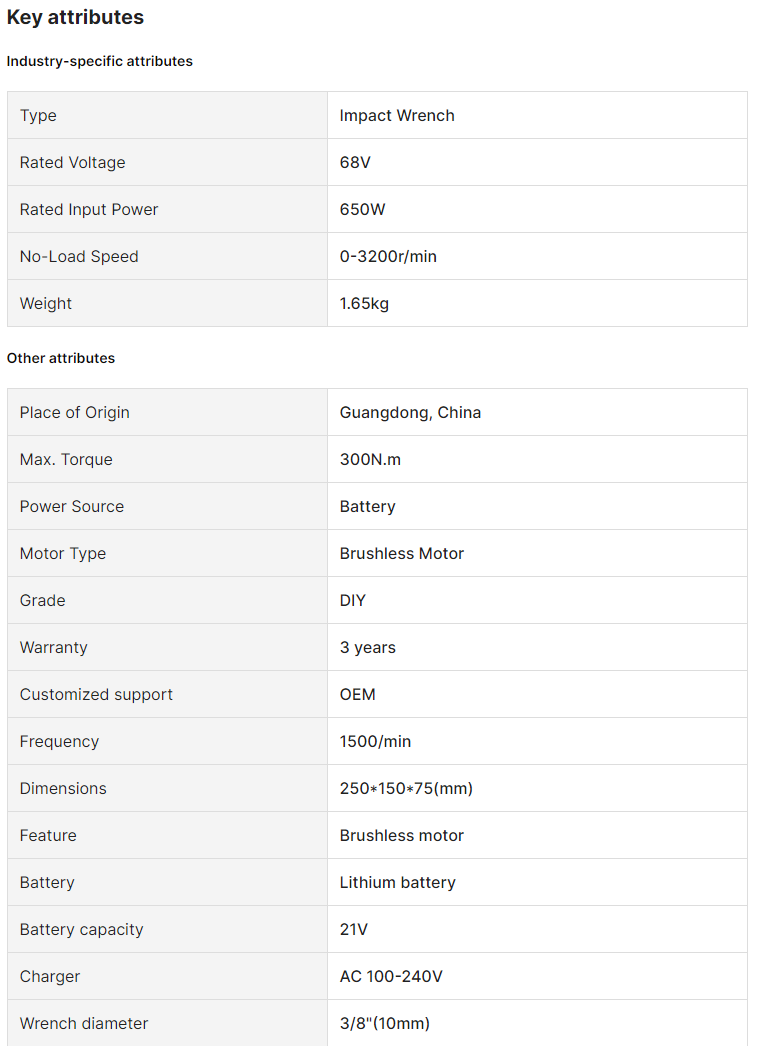
Task: Click the Frequency value 1500/min
Action: [375, 741]
